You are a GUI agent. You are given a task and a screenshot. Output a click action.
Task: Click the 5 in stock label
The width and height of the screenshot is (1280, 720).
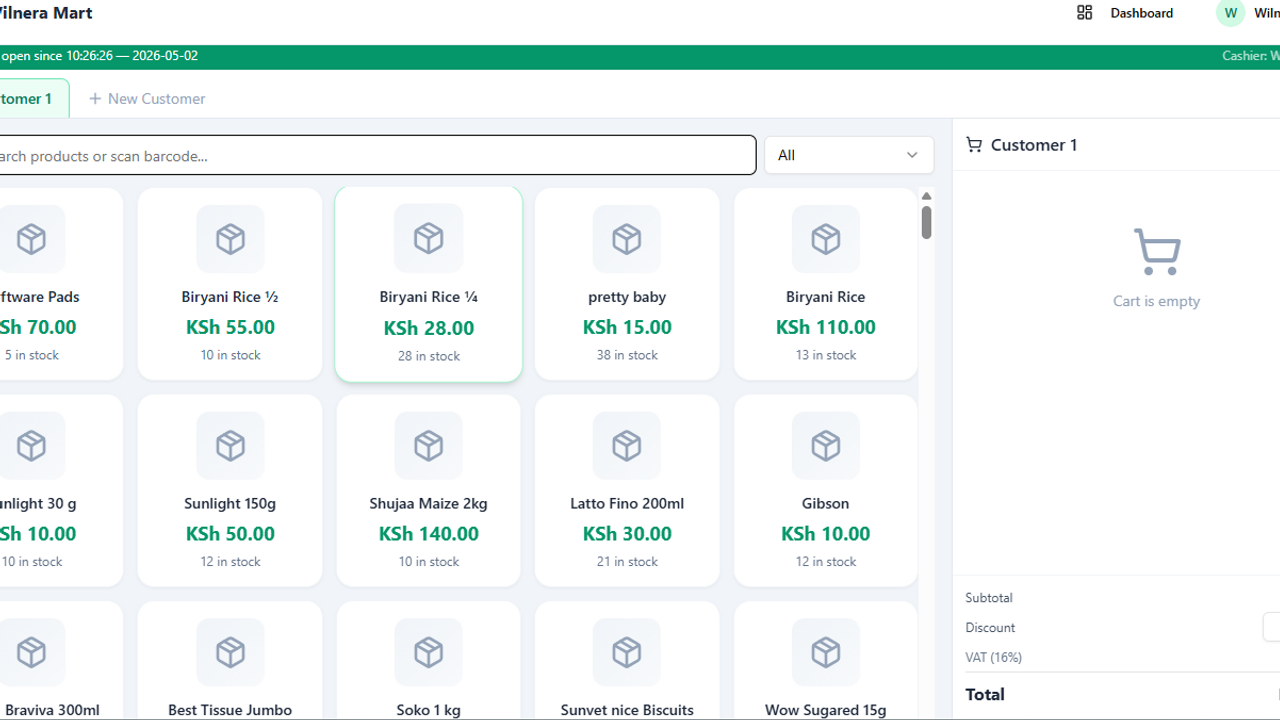32,355
